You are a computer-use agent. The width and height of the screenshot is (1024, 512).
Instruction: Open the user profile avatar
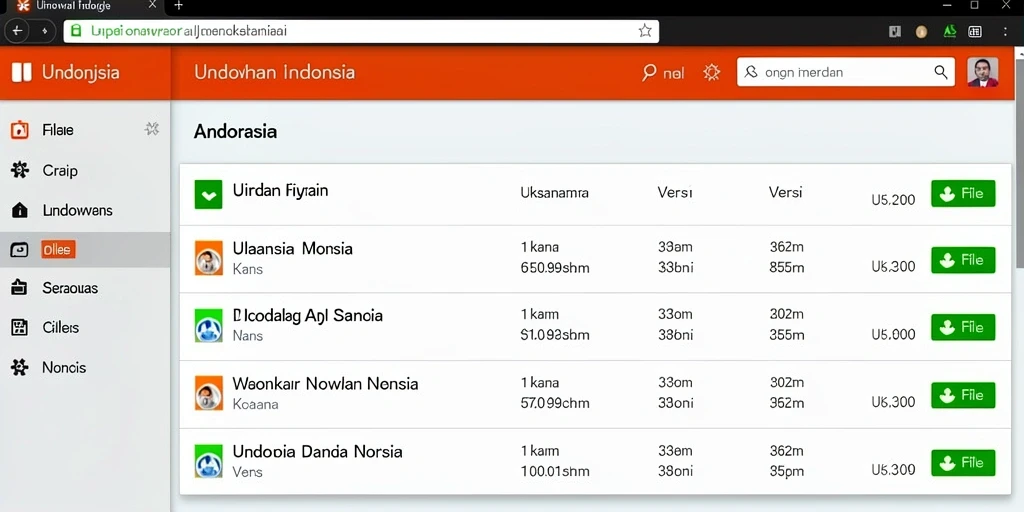coord(982,72)
